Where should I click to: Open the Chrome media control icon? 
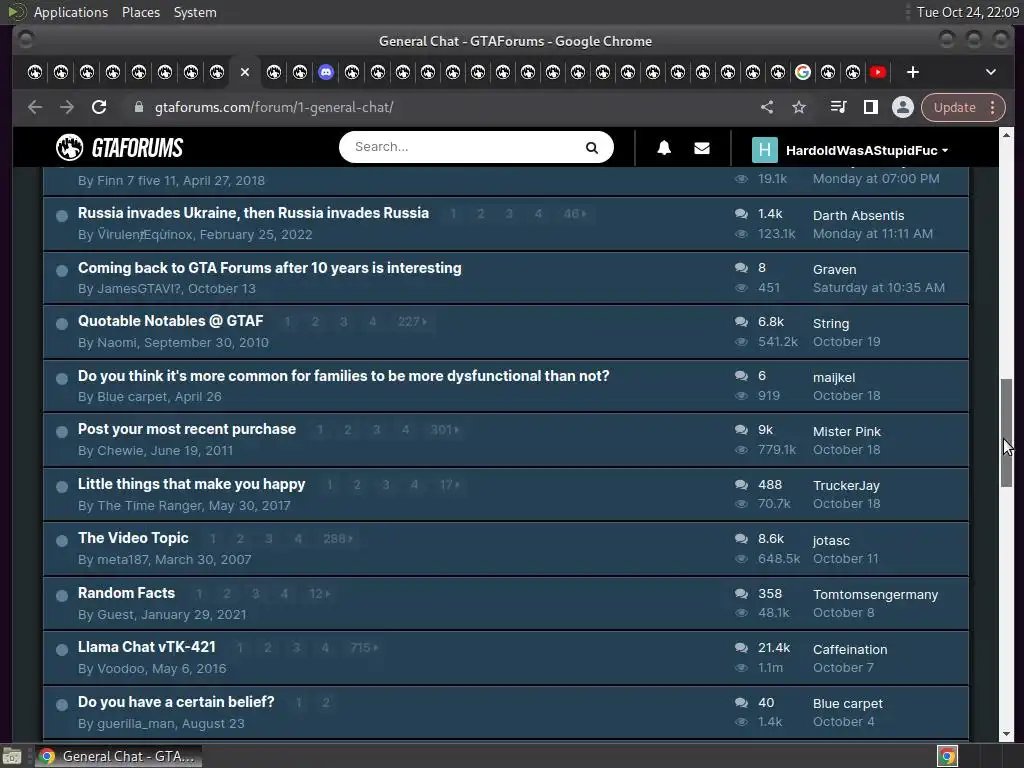coord(839,107)
